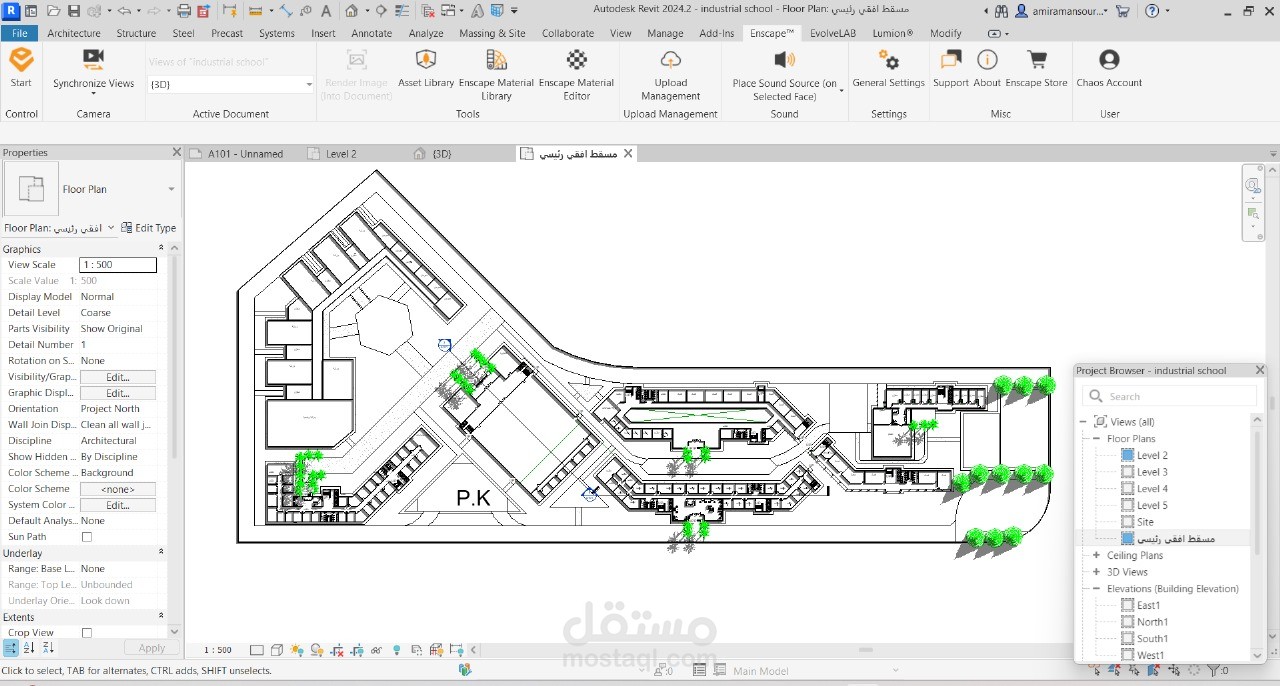Viewport: 1280px width, 686px height.
Task: Collapse the Underlay properties section
Action: [x=161, y=552]
